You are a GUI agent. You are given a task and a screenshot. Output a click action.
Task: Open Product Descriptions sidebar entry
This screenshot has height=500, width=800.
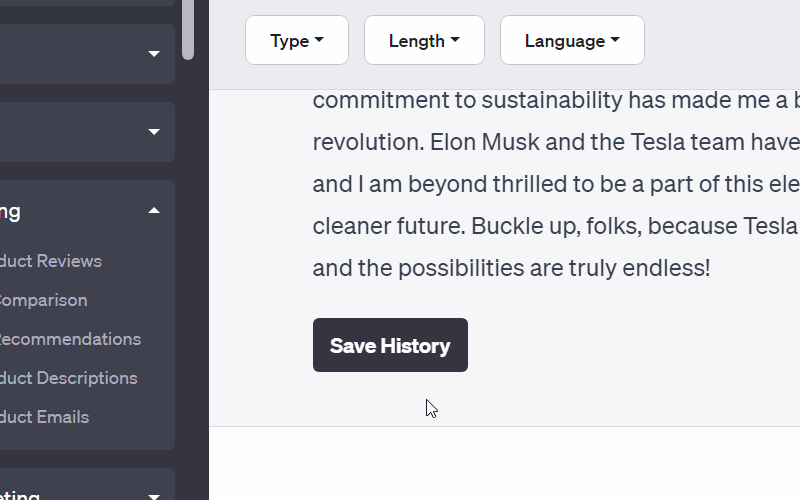(66, 378)
